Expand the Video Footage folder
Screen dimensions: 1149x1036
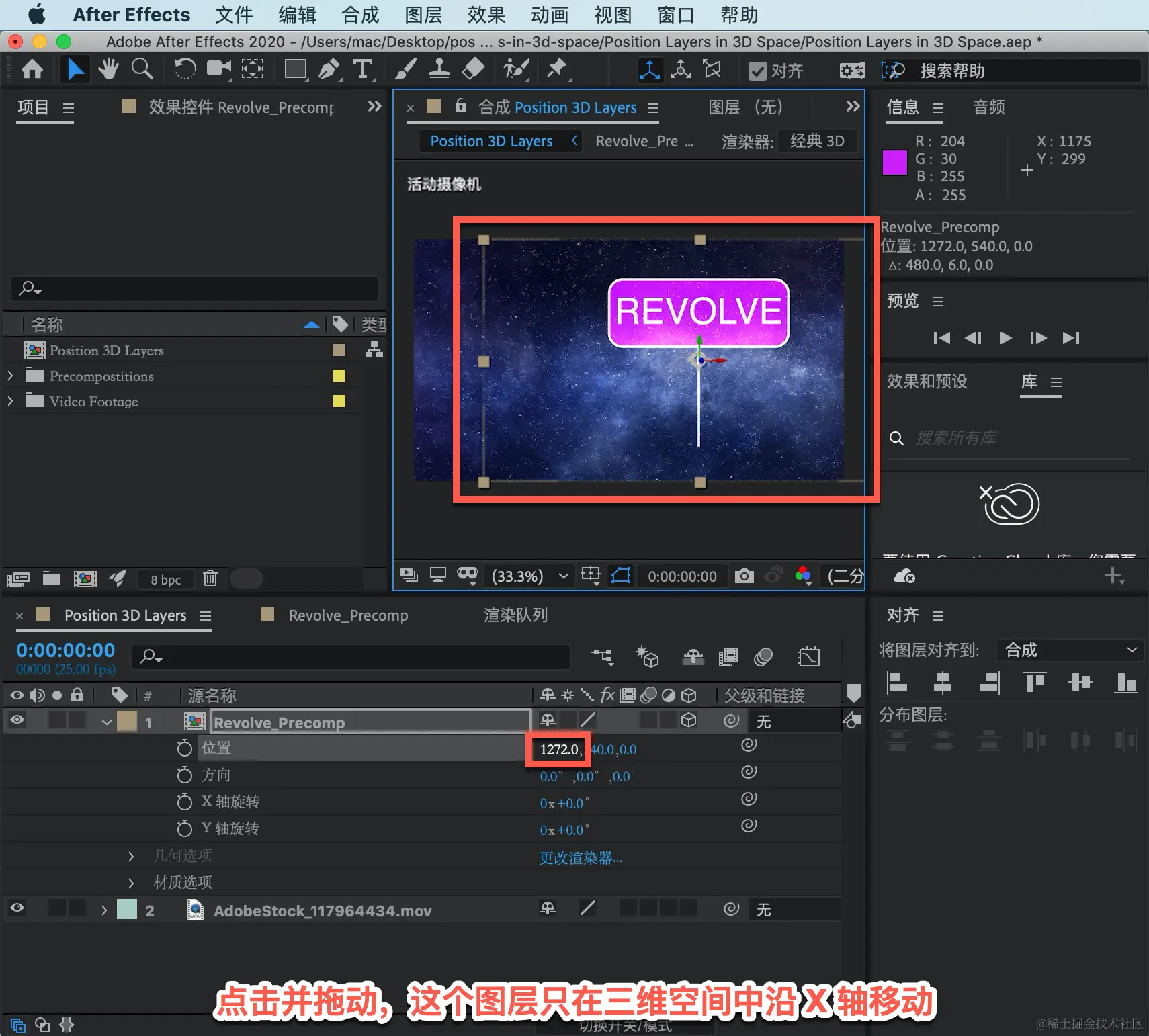10,401
